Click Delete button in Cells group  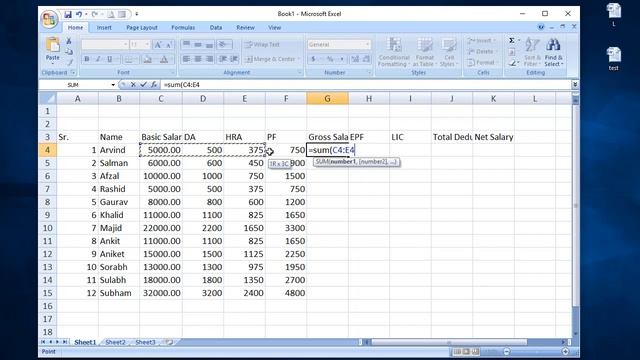[481, 51]
